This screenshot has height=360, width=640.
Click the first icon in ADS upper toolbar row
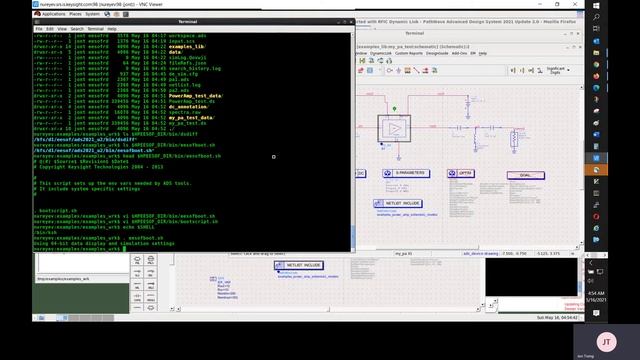click(362, 61)
